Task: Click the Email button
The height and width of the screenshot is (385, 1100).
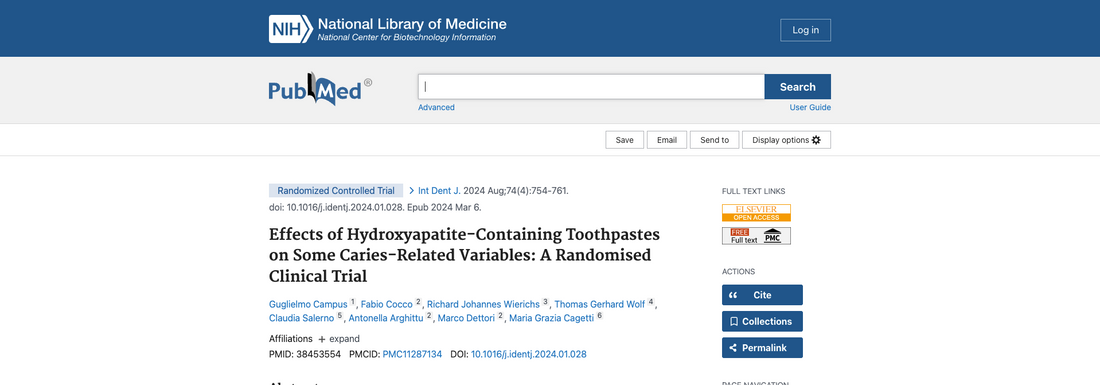Action: coord(666,140)
